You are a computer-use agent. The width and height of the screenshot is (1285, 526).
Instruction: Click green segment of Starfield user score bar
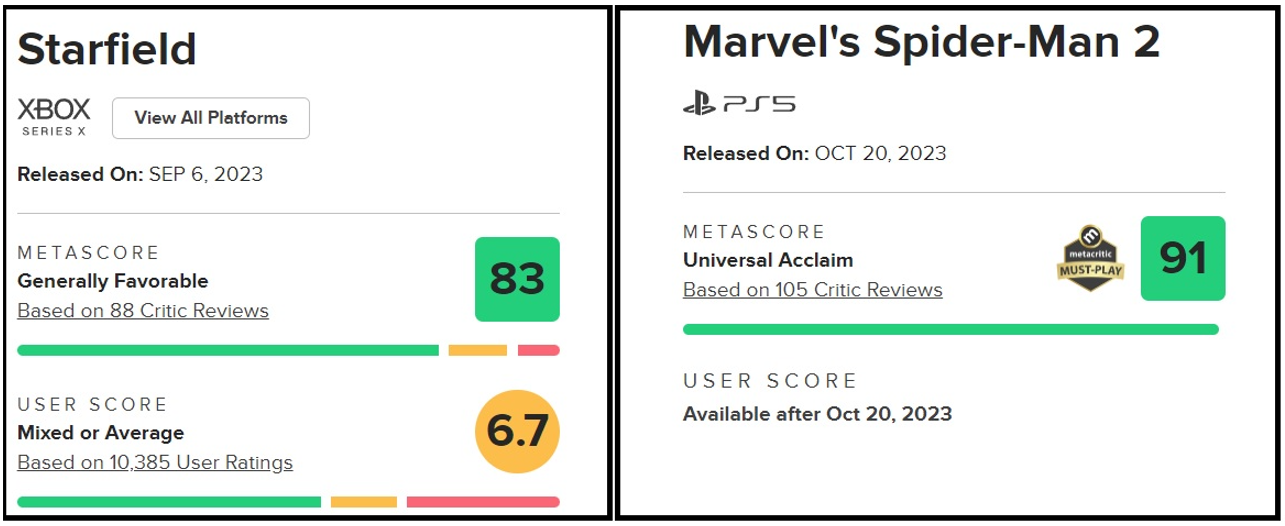click(x=169, y=502)
